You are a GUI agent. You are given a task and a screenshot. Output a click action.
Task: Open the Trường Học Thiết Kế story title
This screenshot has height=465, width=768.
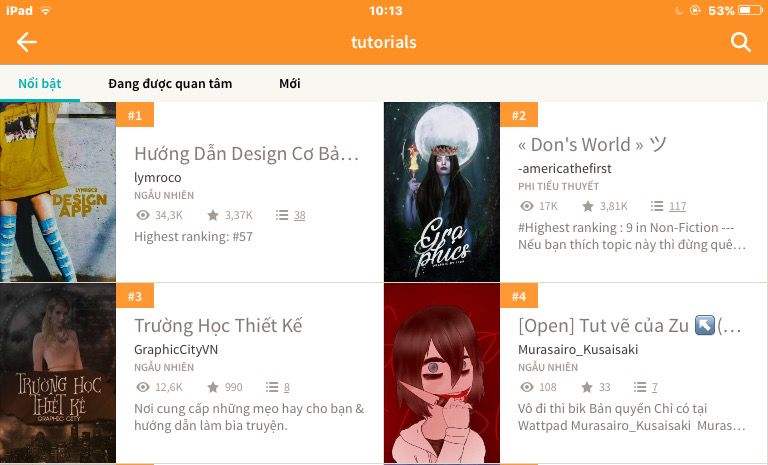pyautogui.click(x=218, y=325)
